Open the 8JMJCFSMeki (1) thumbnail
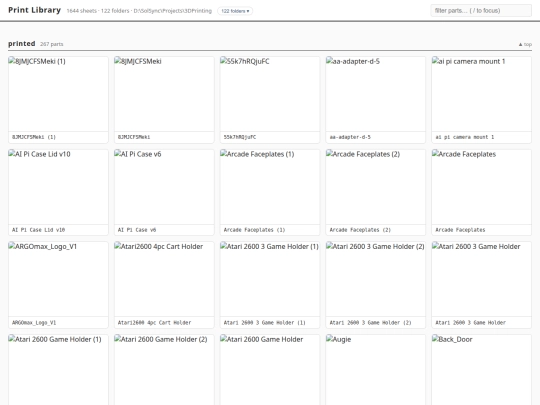This screenshot has width=540, height=405. [58, 94]
